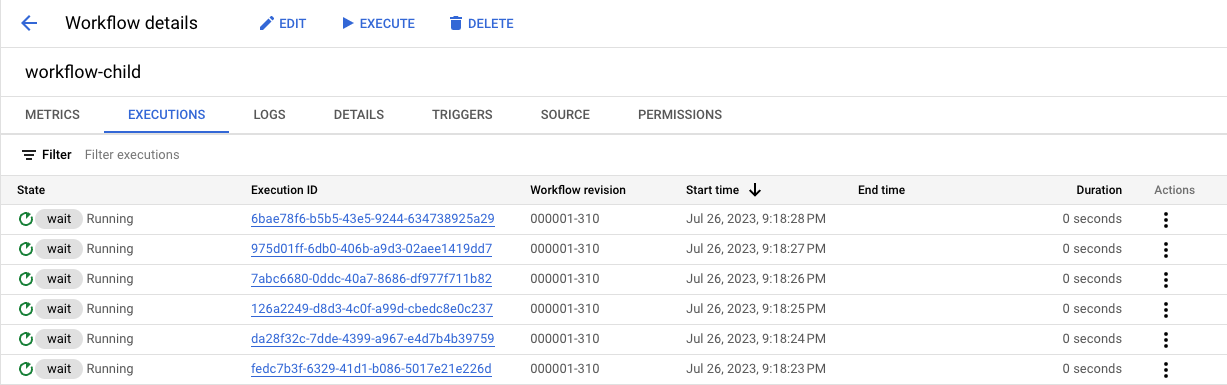Click the Workflow details page heading
Viewport: 1227px width, 385px height.
click(x=131, y=23)
